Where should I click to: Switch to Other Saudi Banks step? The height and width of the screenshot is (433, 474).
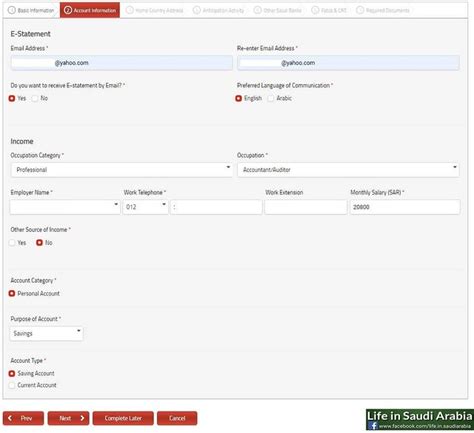[278, 10]
